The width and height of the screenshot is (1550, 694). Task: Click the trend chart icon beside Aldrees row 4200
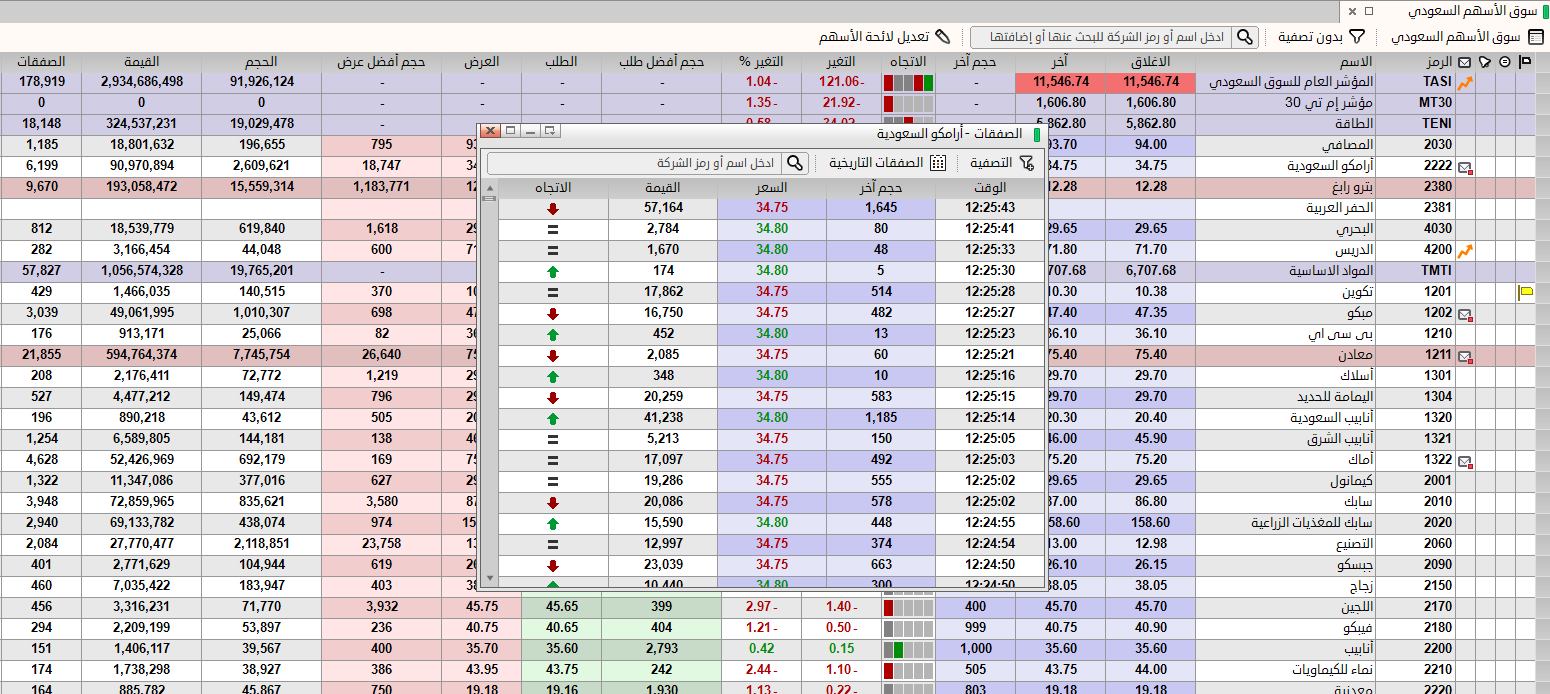pyautogui.click(x=1464, y=249)
